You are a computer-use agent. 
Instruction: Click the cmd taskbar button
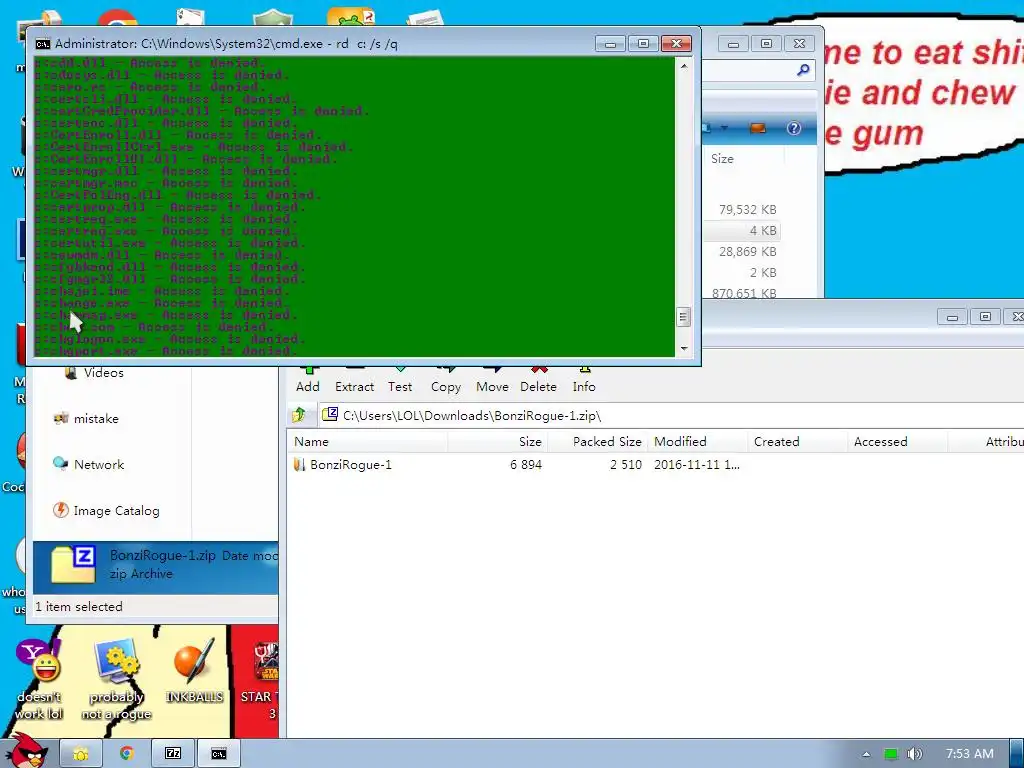(x=219, y=754)
